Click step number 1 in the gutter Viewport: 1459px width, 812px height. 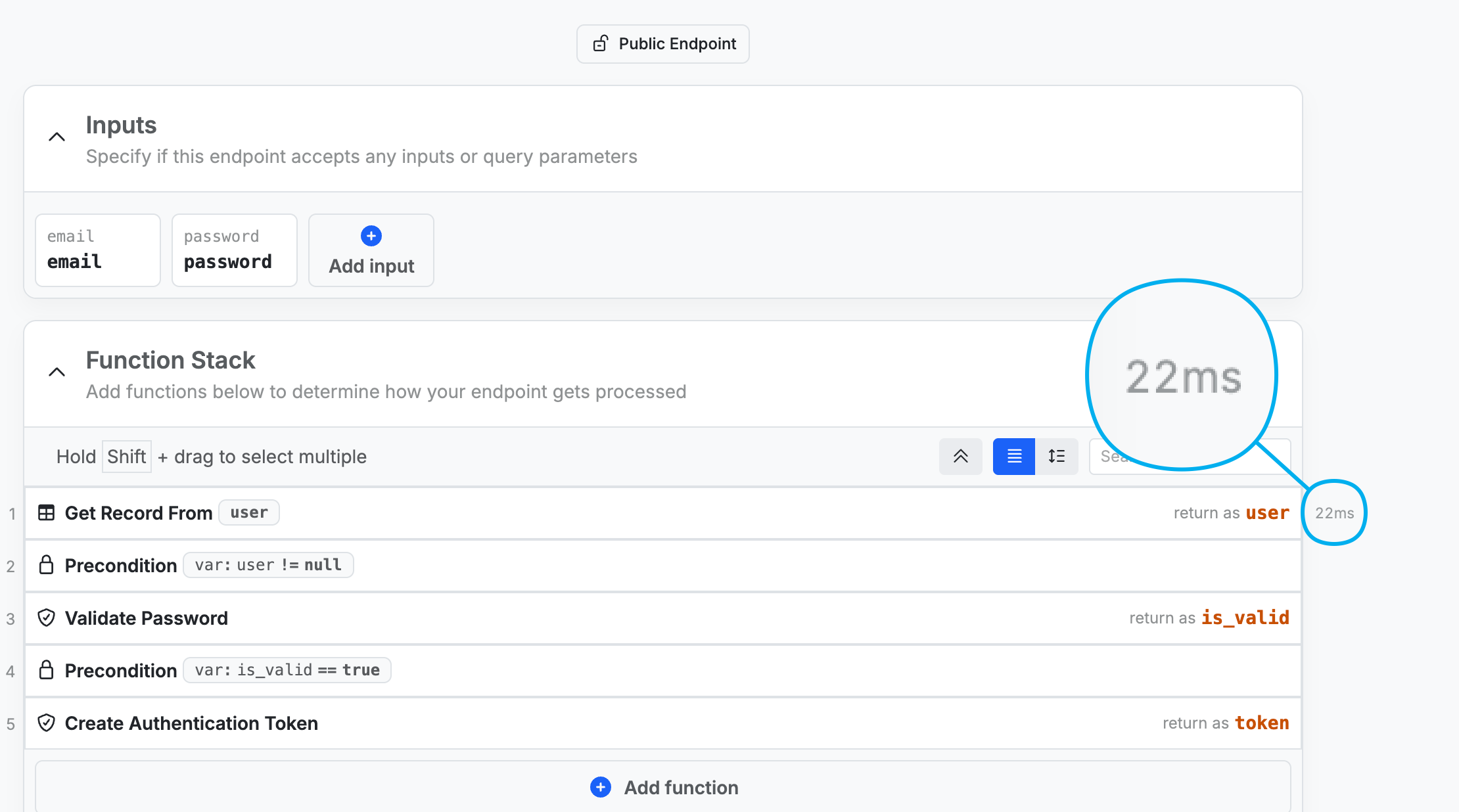click(12, 514)
